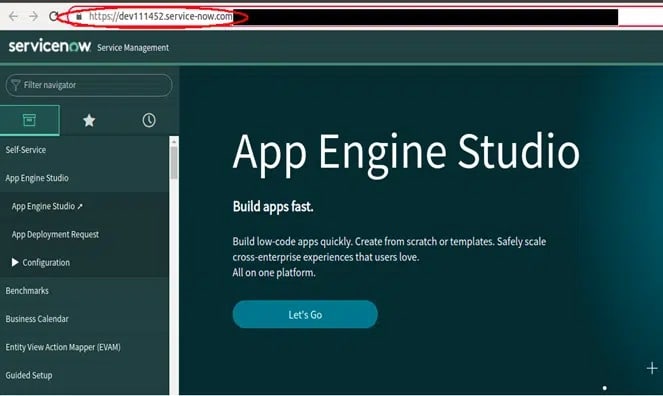Click the Configuration label in the navigator
This screenshot has width=663, height=396.
[46, 262]
